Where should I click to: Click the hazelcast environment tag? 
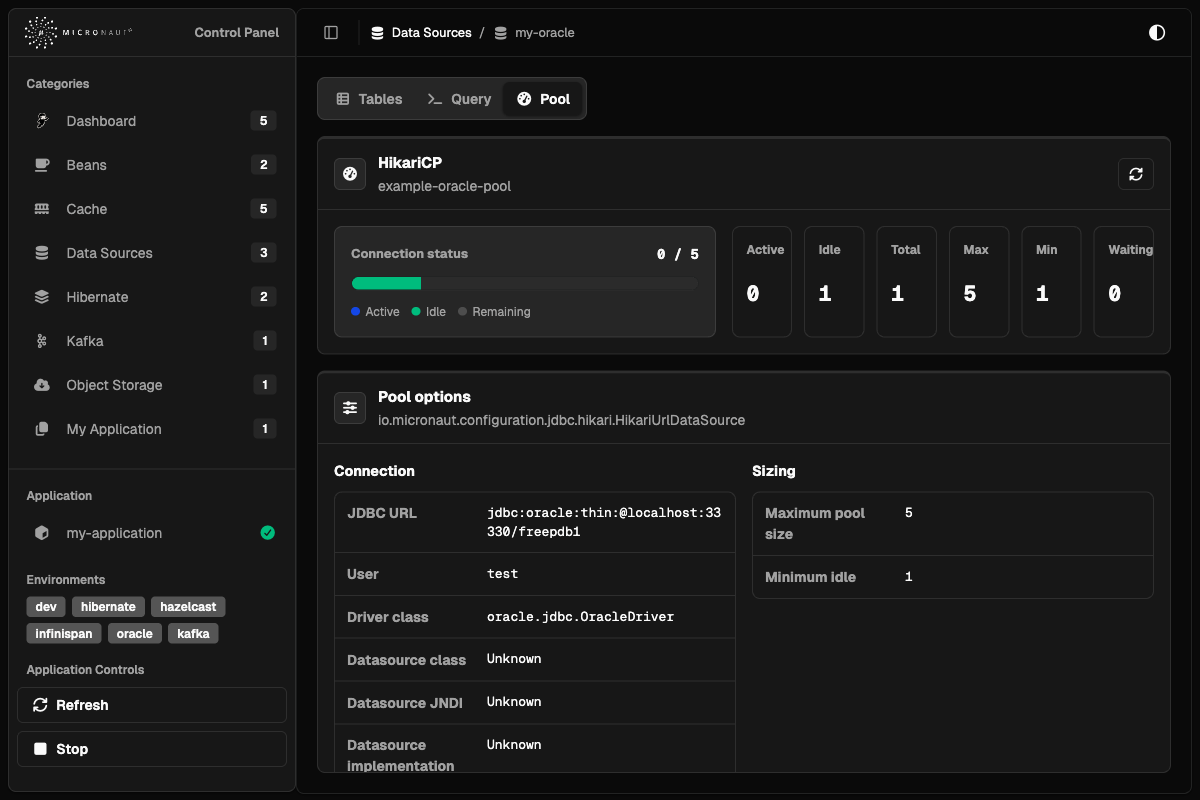189,607
